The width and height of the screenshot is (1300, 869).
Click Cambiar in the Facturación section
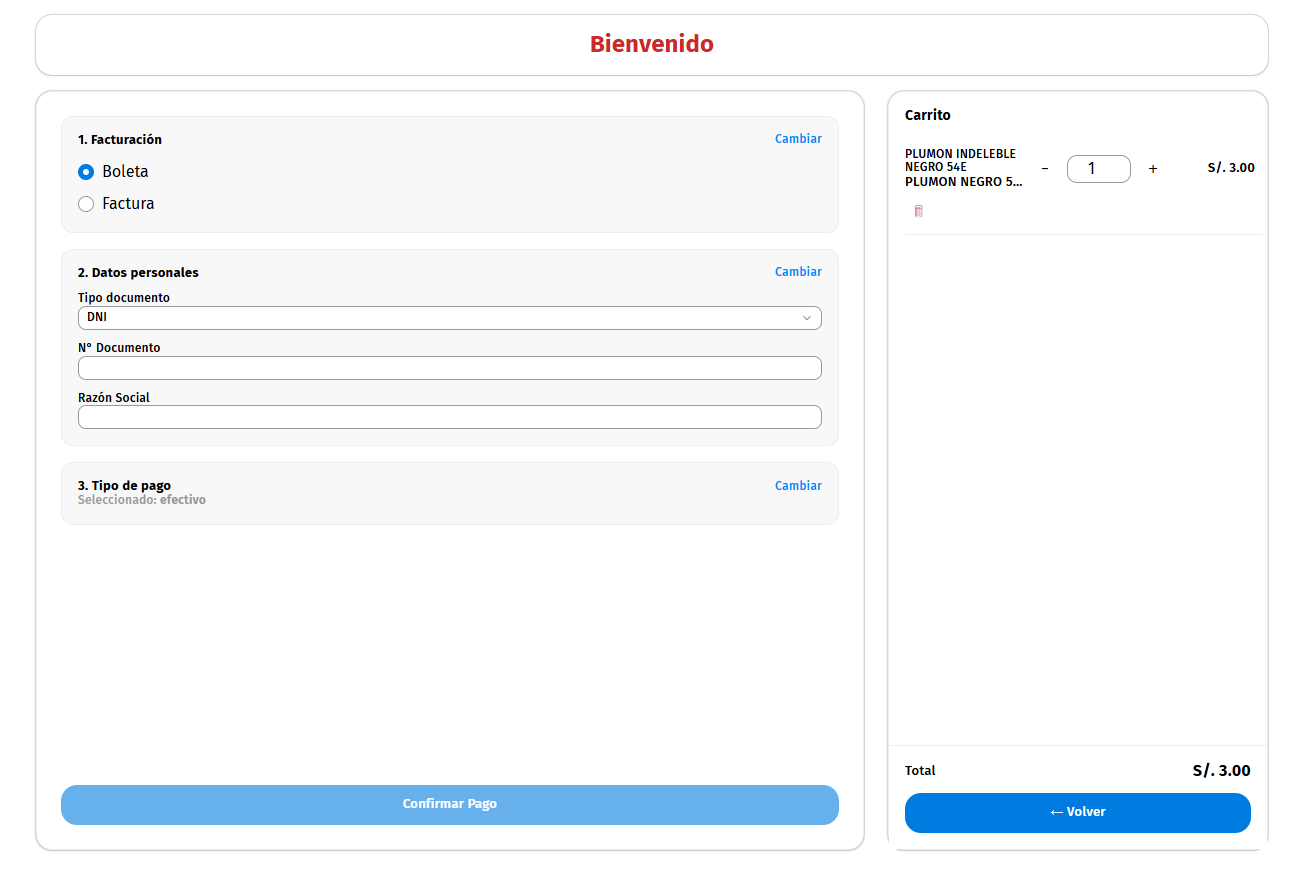[x=798, y=139]
